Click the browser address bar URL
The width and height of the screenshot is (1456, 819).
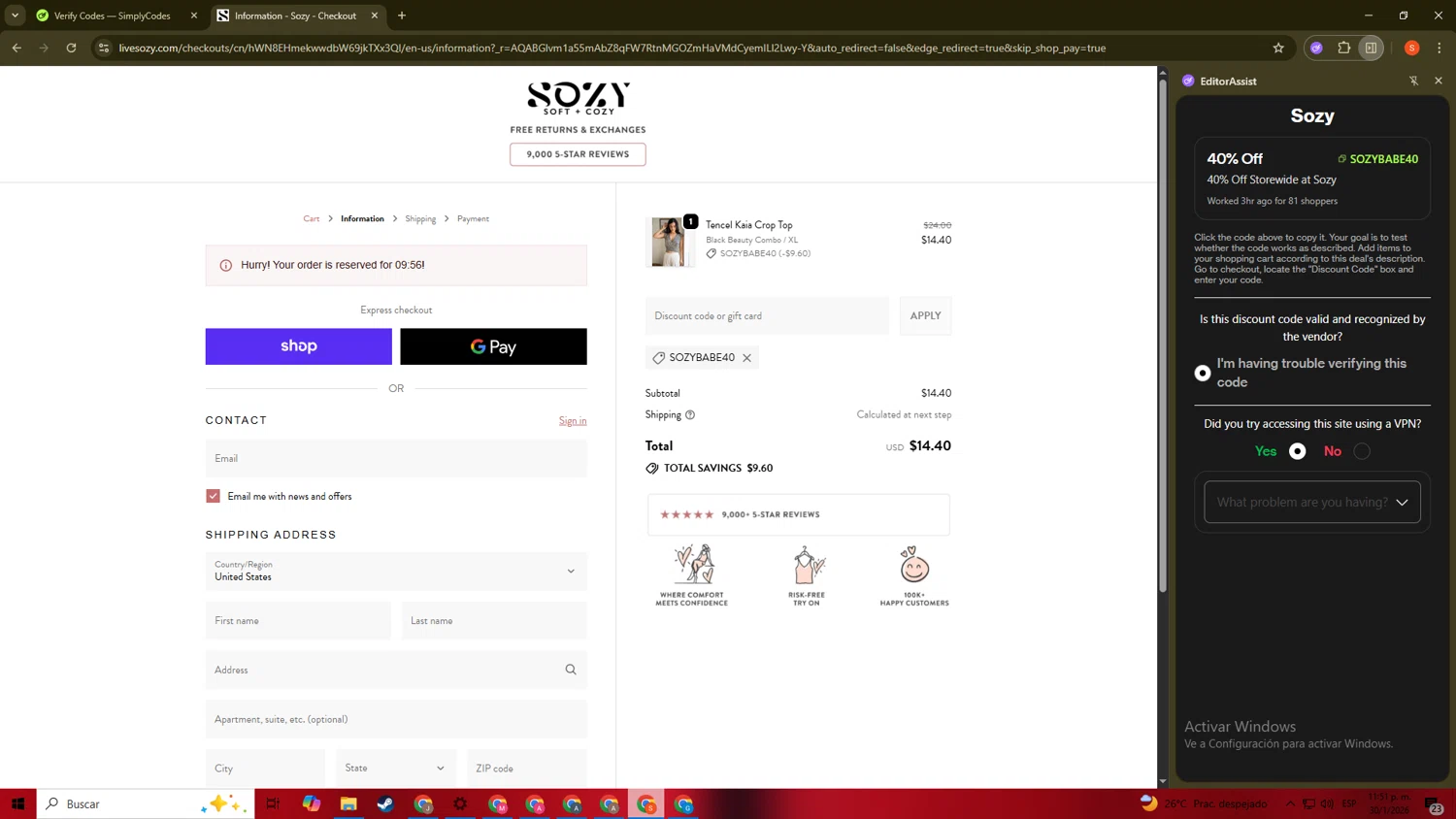(x=612, y=48)
